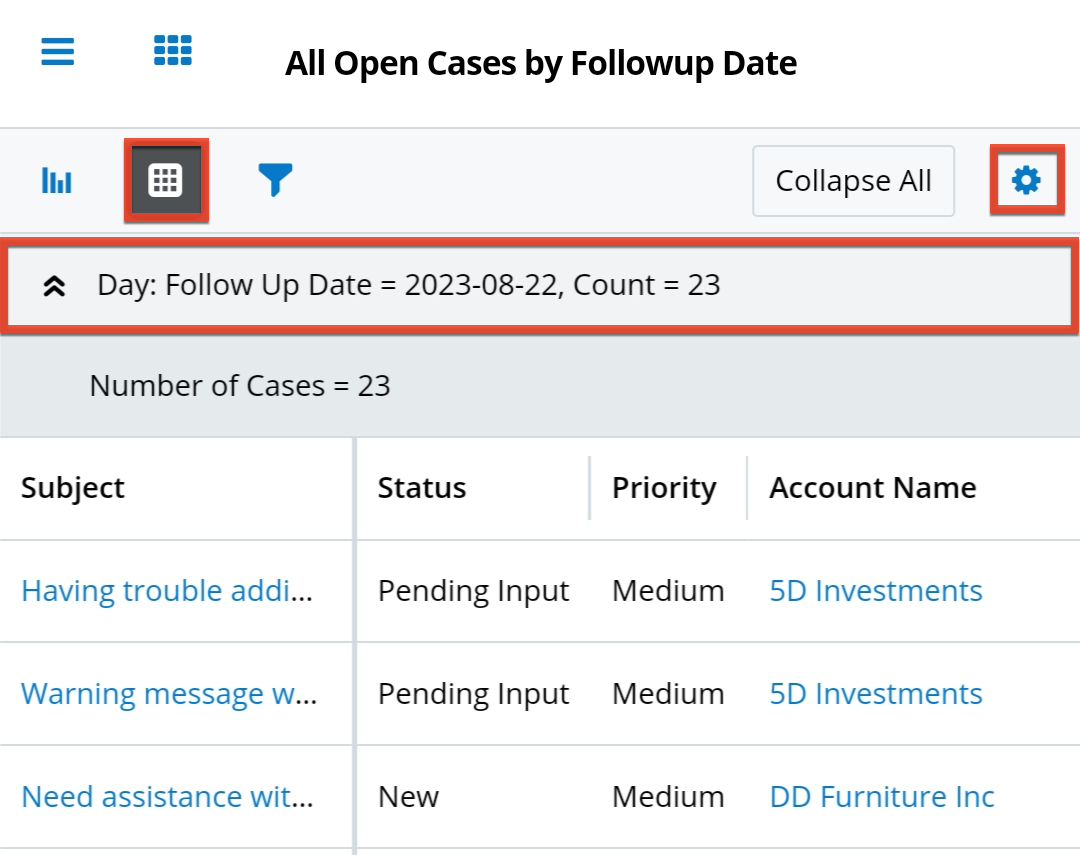Screen dimensions: 1080x855
Task: Click the Collapse All button
Action: 853,181
